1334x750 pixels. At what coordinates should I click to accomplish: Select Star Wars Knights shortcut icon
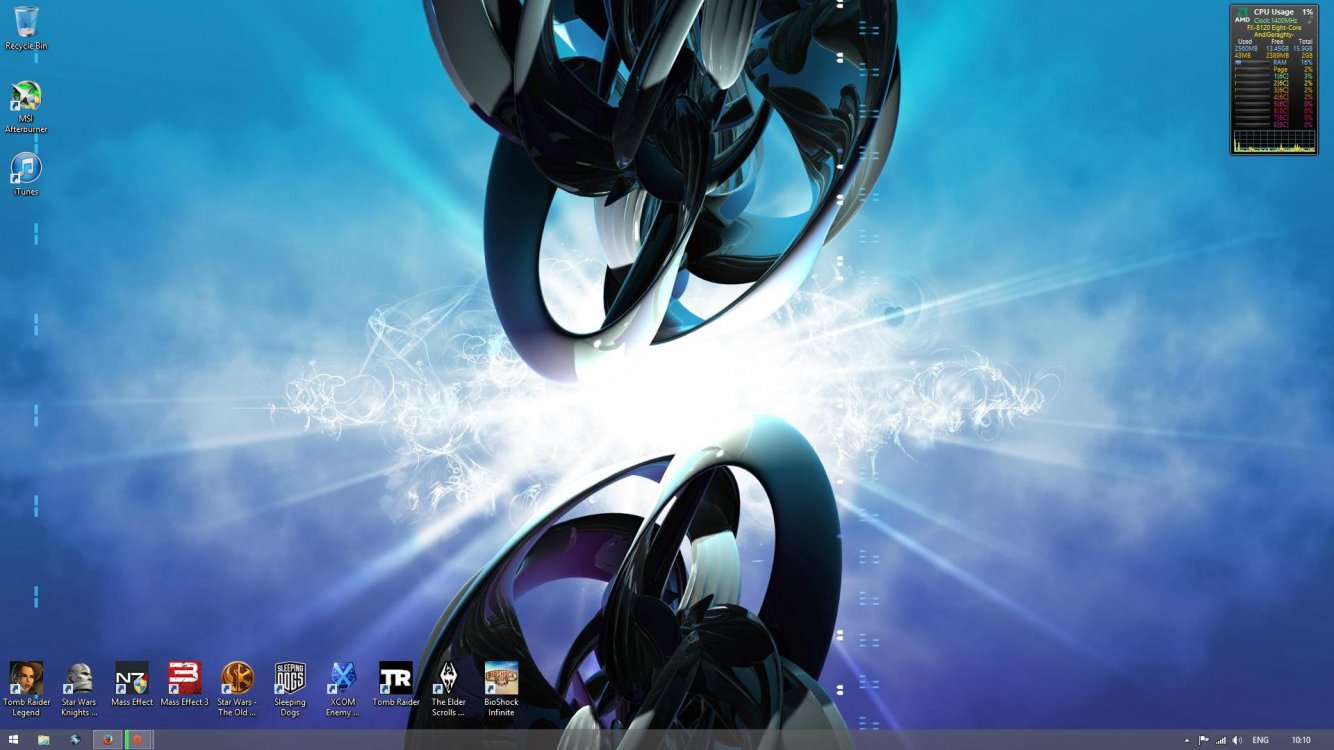(x=79, y=689)
